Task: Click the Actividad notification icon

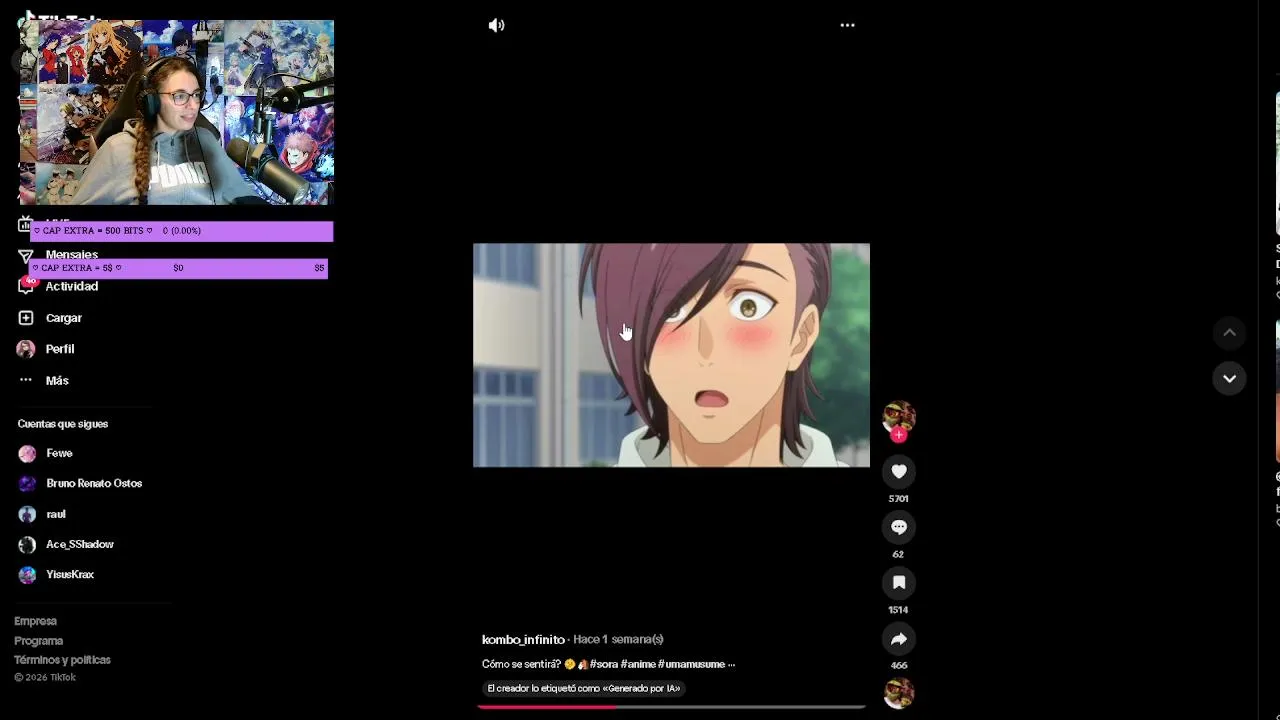Action: pos(26,286)
